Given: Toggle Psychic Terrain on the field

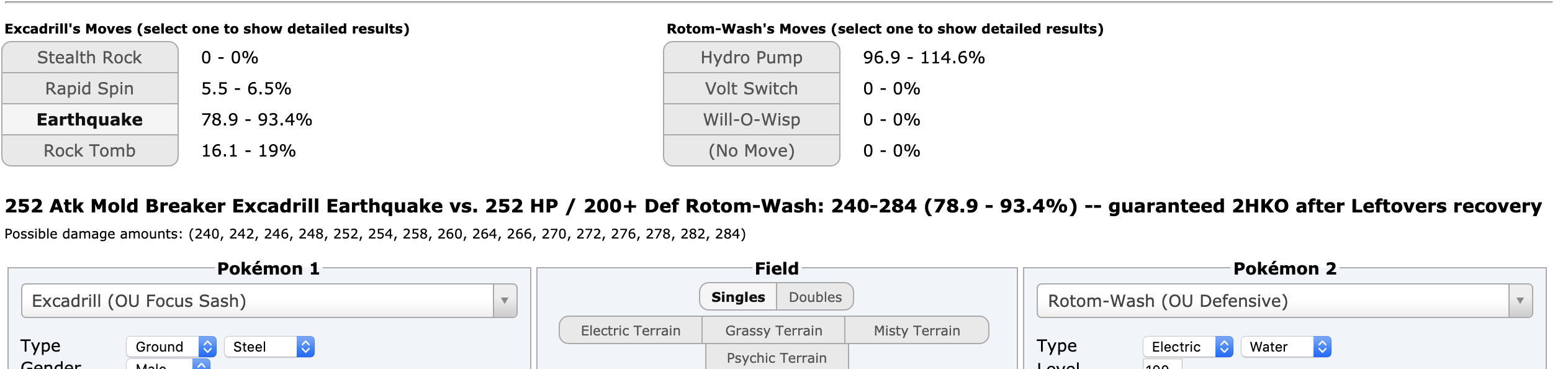Looking at the screenshot, I should [777, 358].
